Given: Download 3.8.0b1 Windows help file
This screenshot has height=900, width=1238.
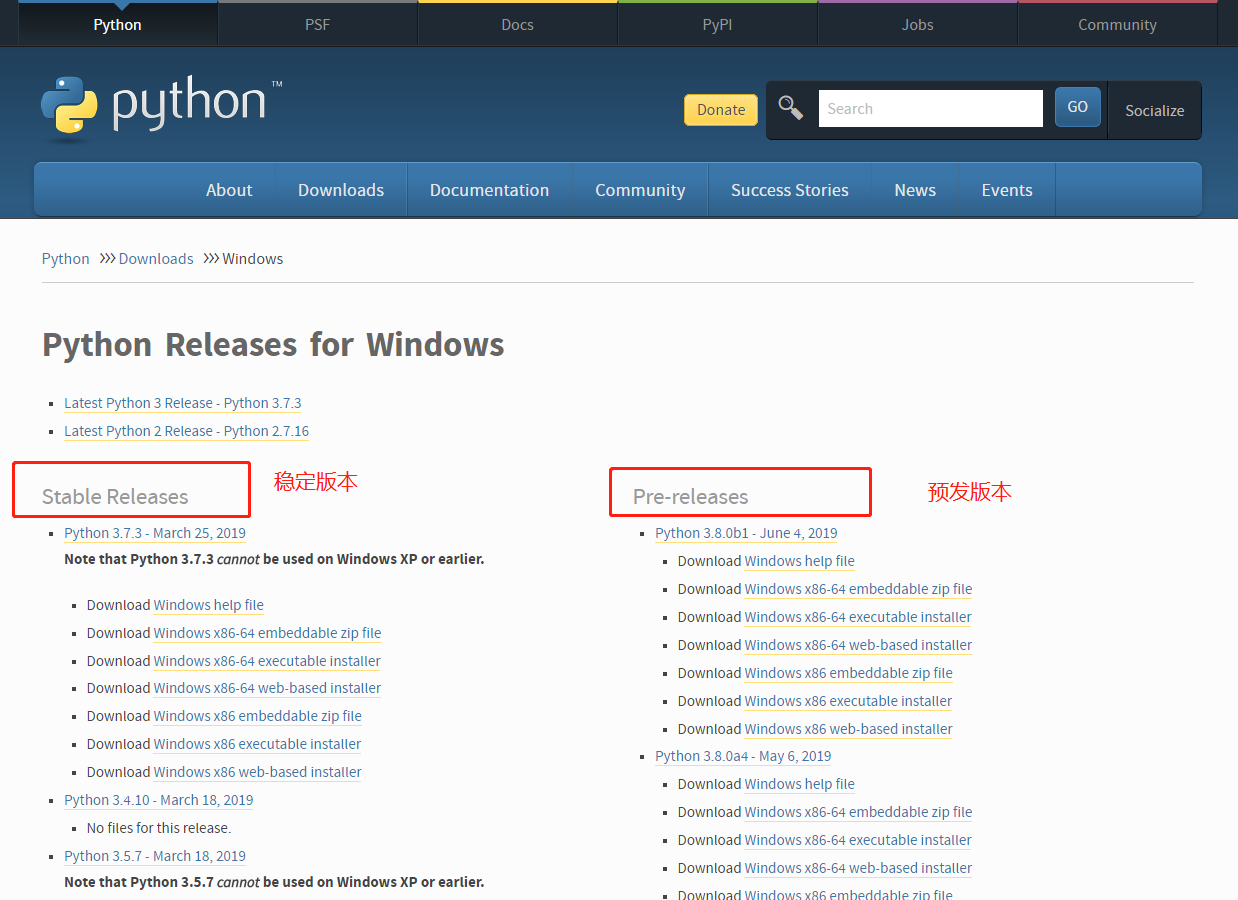Looking at the screenshot, I should pyautogui.click(x=800, y=561).
